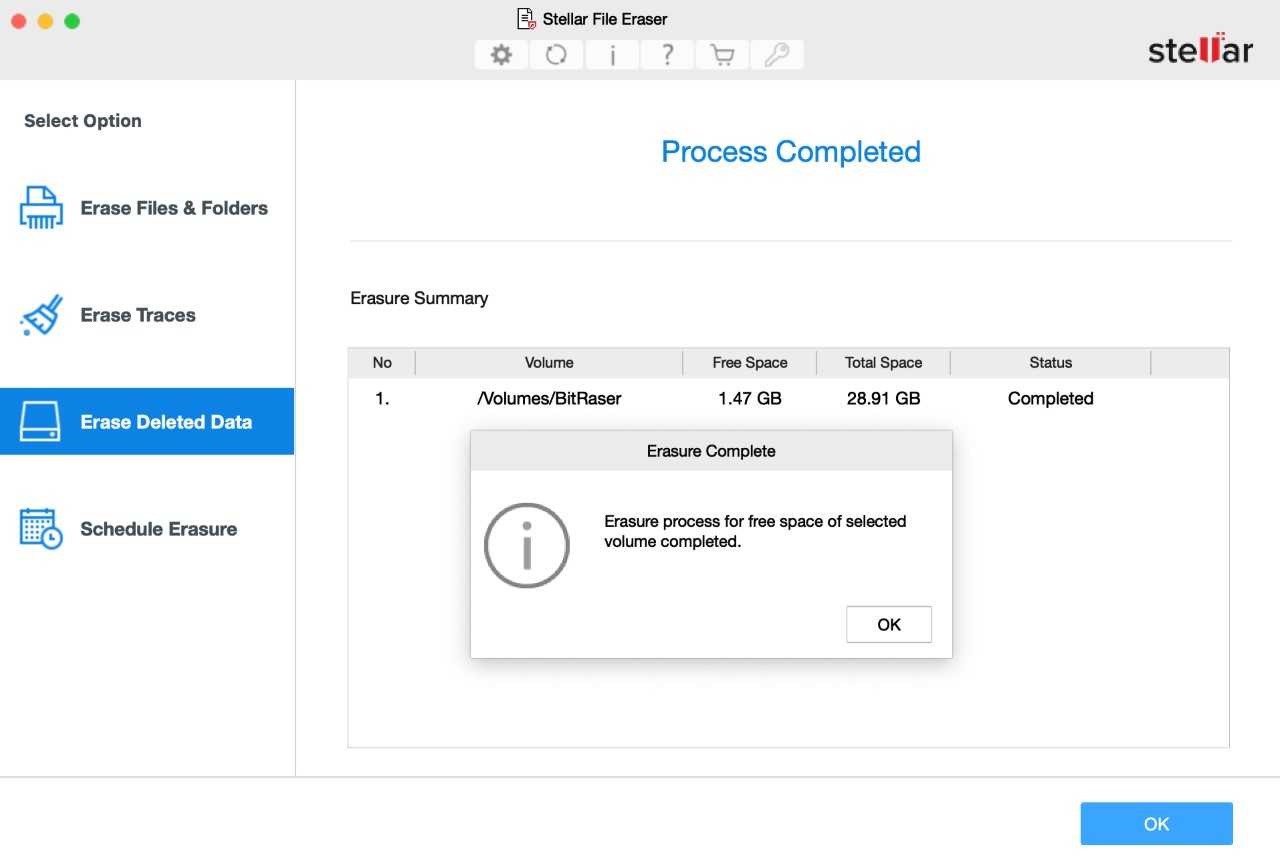The width and height of the screenshot is (1280, 864).
Task: Click the circular update icon in toolbar
Action: pyautogui.click(x=557, y=55)
